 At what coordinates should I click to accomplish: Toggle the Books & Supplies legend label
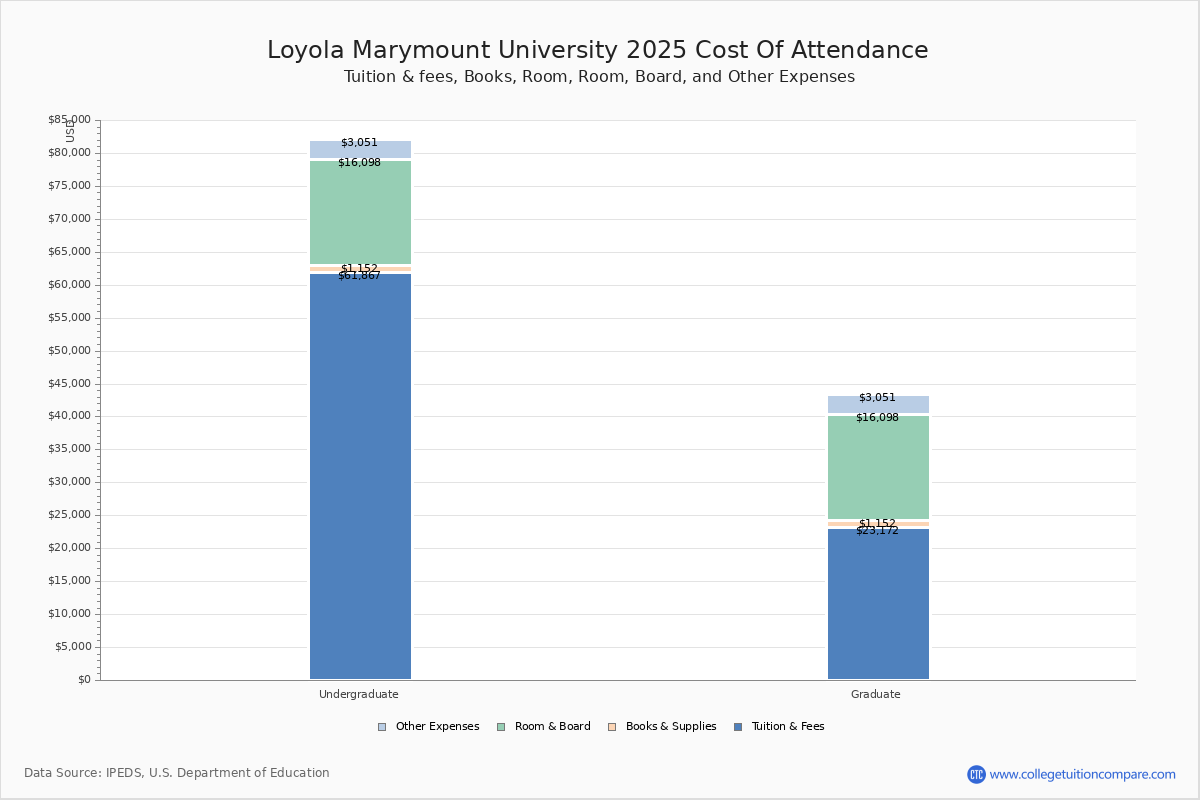click(671, 727)
